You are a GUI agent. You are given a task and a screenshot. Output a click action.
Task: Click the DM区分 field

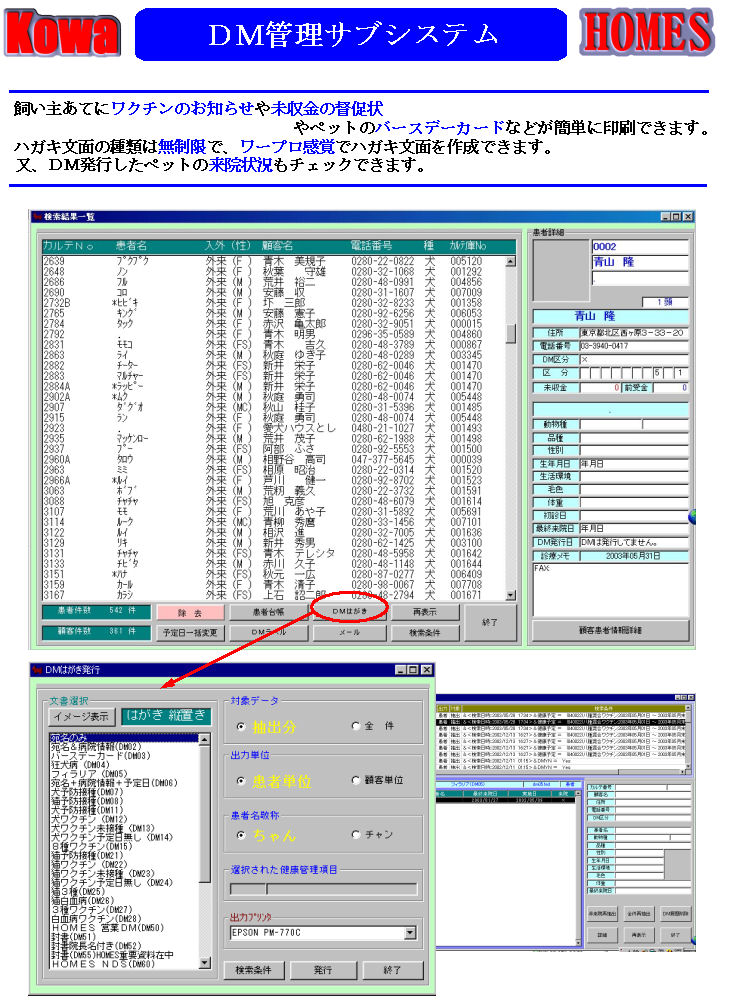click(634, 359)
